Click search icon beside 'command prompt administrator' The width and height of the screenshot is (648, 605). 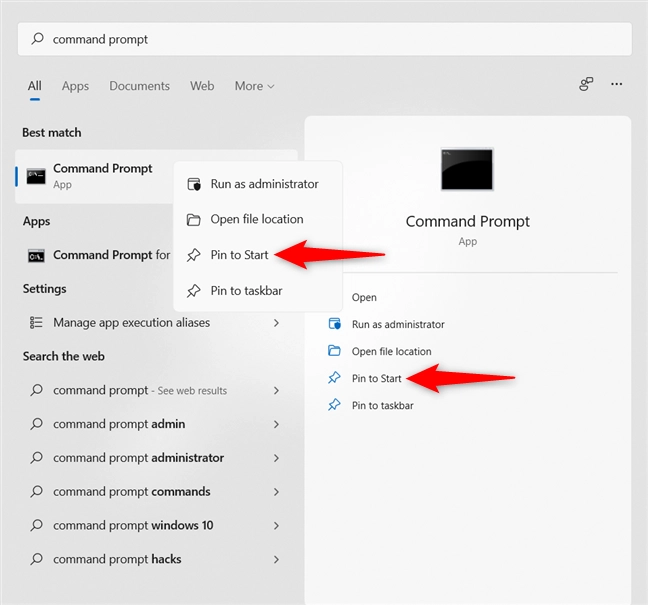click(36, 458)
